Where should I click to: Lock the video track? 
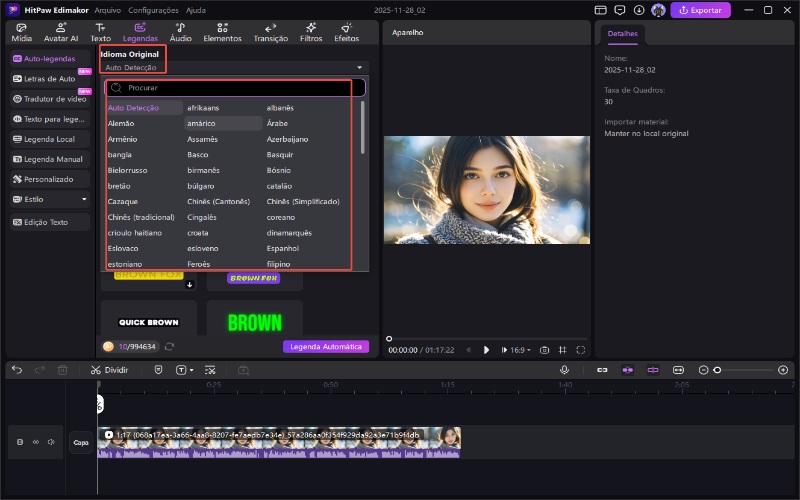(21, 441)
